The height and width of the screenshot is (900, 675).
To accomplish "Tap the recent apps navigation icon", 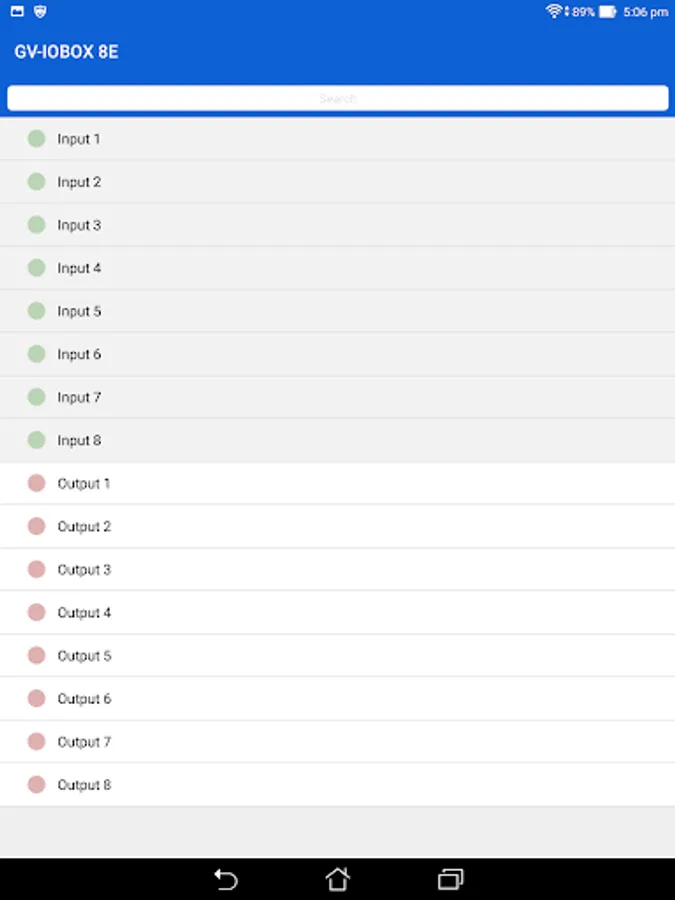I will click(450, 879).
